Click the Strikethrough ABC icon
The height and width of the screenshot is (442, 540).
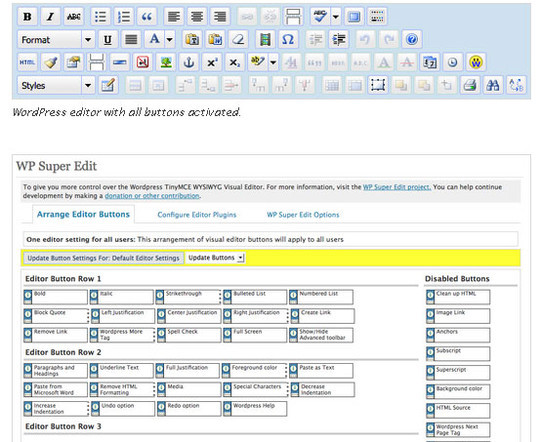tap(73, 16)
